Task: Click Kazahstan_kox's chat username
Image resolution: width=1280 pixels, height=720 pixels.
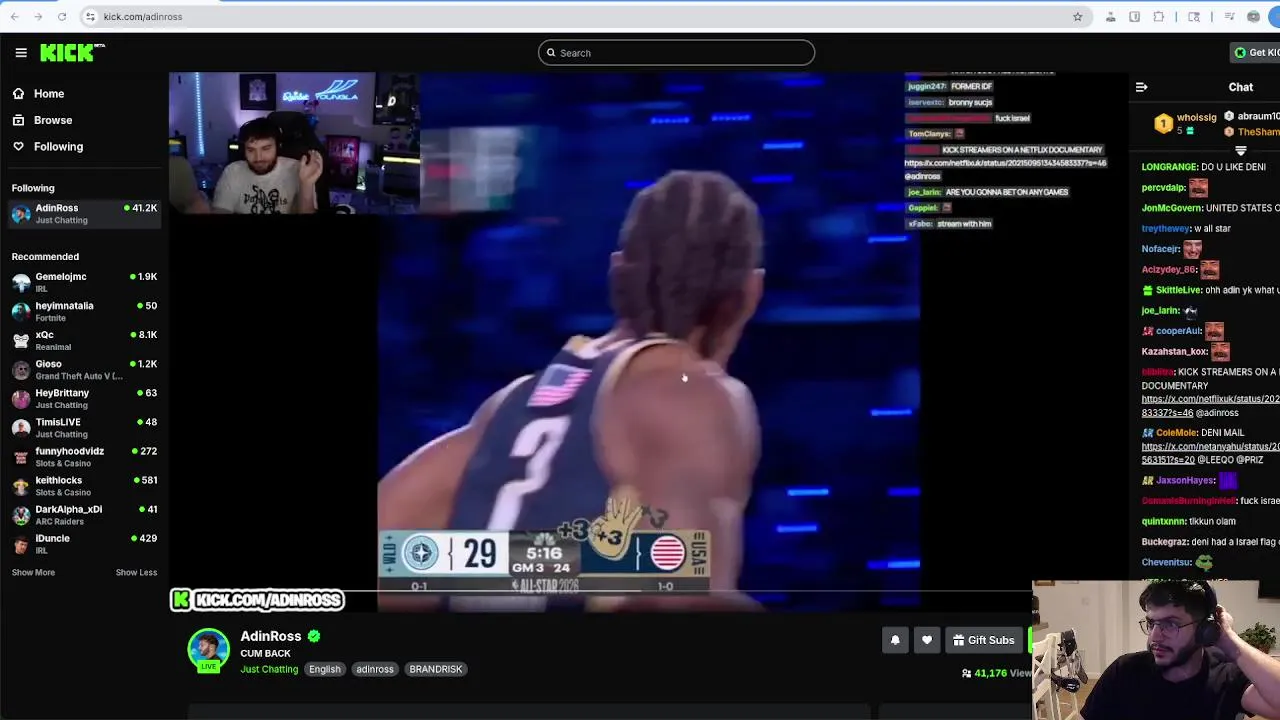Action: click(1174, 352)
